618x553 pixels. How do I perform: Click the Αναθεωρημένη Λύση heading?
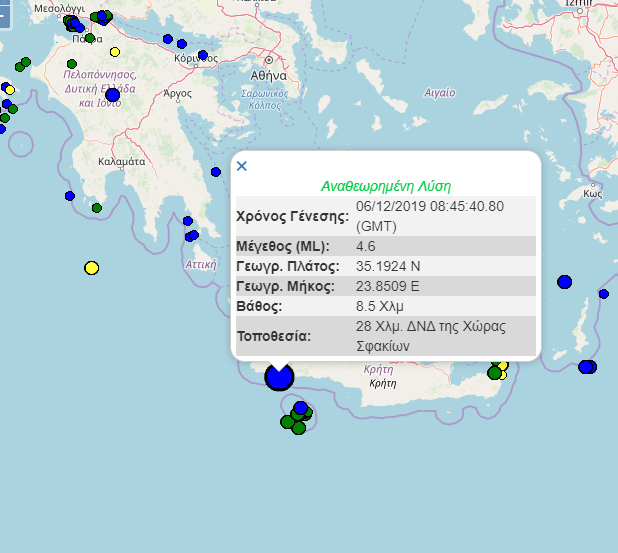point(385,186)
